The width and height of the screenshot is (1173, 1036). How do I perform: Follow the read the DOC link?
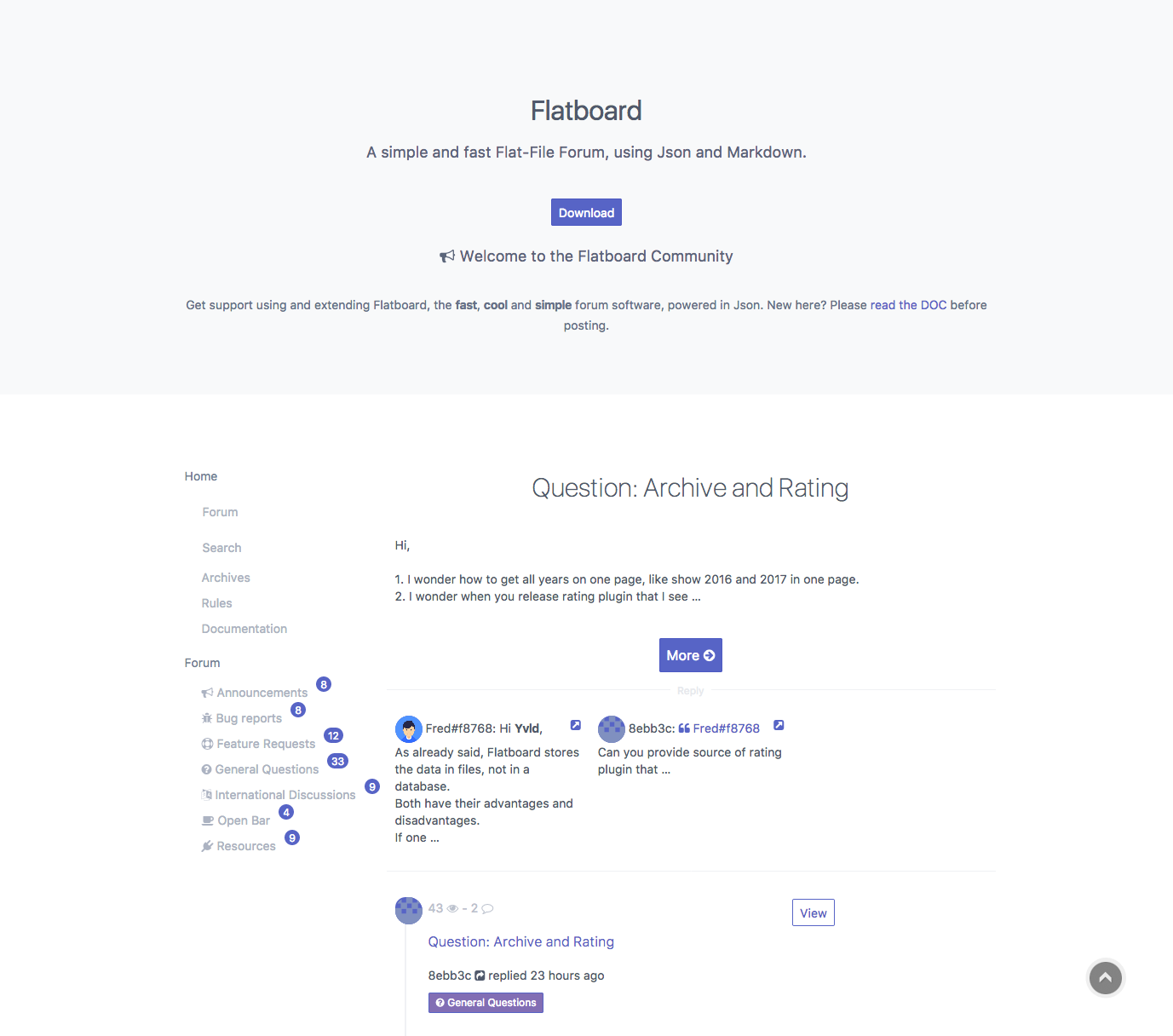[908, 305]
